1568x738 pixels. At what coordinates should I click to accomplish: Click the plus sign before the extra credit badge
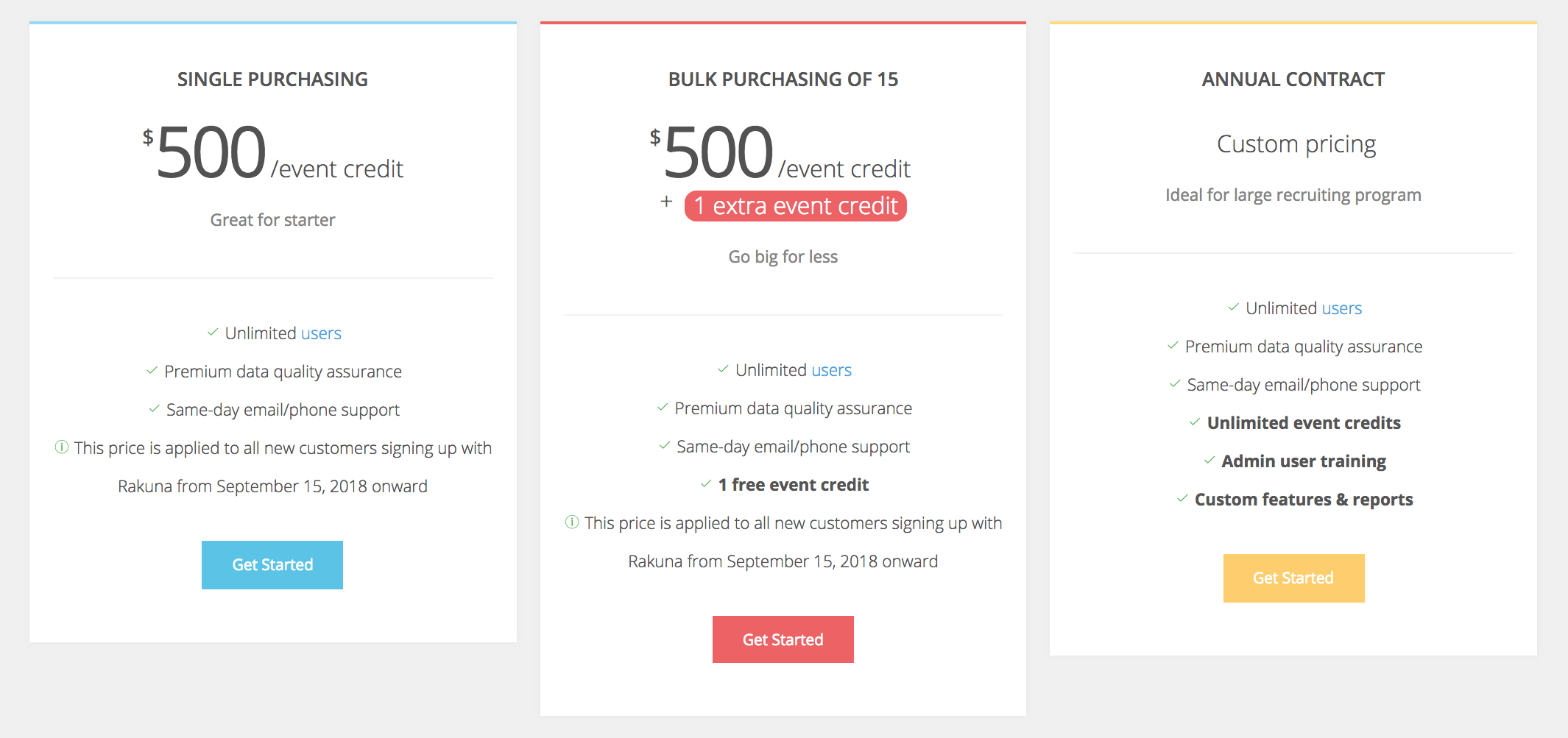pyautogui.click(x=666, y=201)
